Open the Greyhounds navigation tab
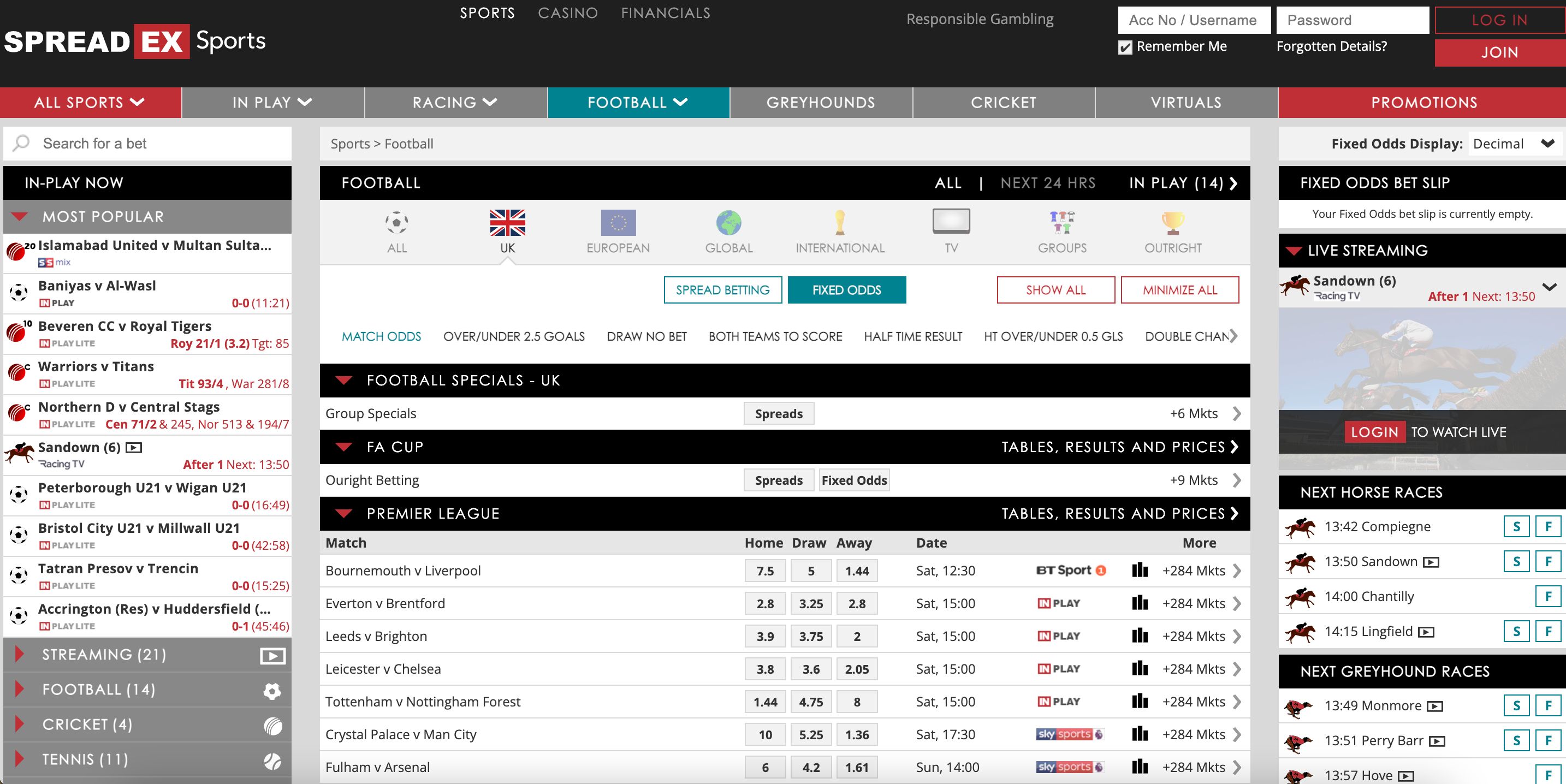Image resolution: width=1566 pixels, height=784 pixels. [821, 103]
